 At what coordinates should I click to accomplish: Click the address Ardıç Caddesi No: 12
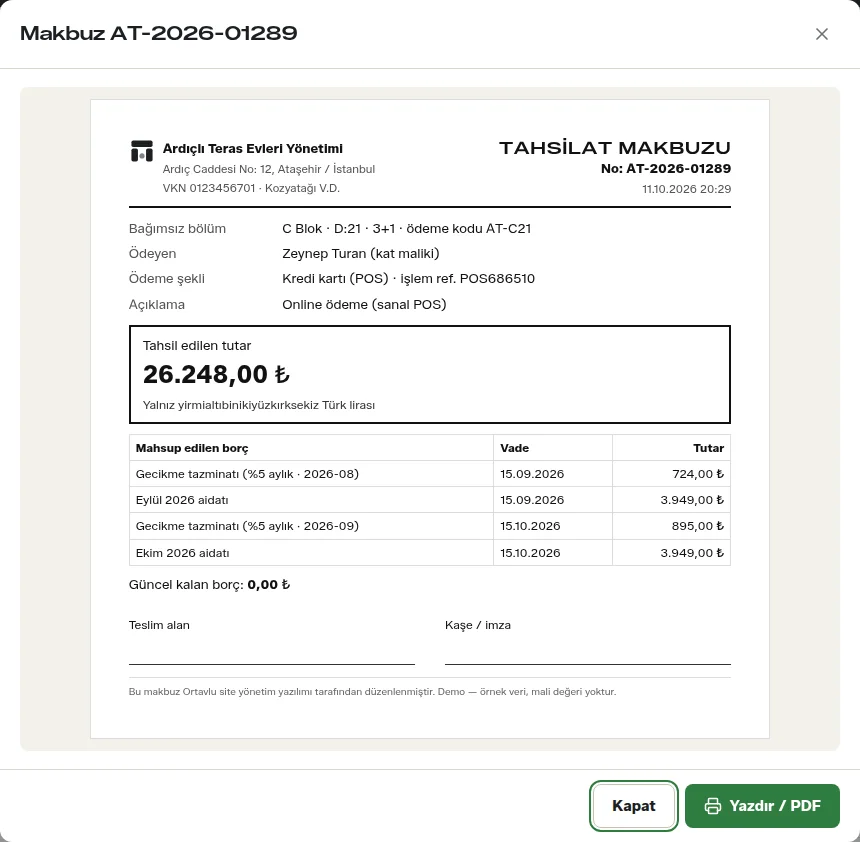(x=269, y=169)
